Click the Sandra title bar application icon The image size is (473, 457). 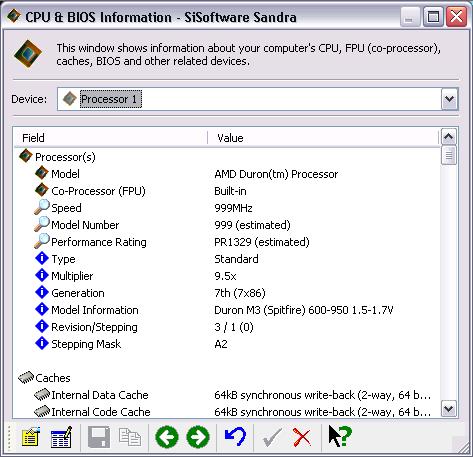14,16
